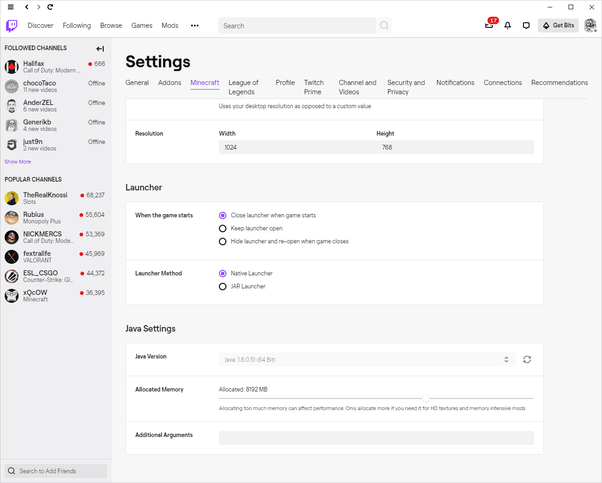Collapse the followed channels sidebar

(100, 49)
